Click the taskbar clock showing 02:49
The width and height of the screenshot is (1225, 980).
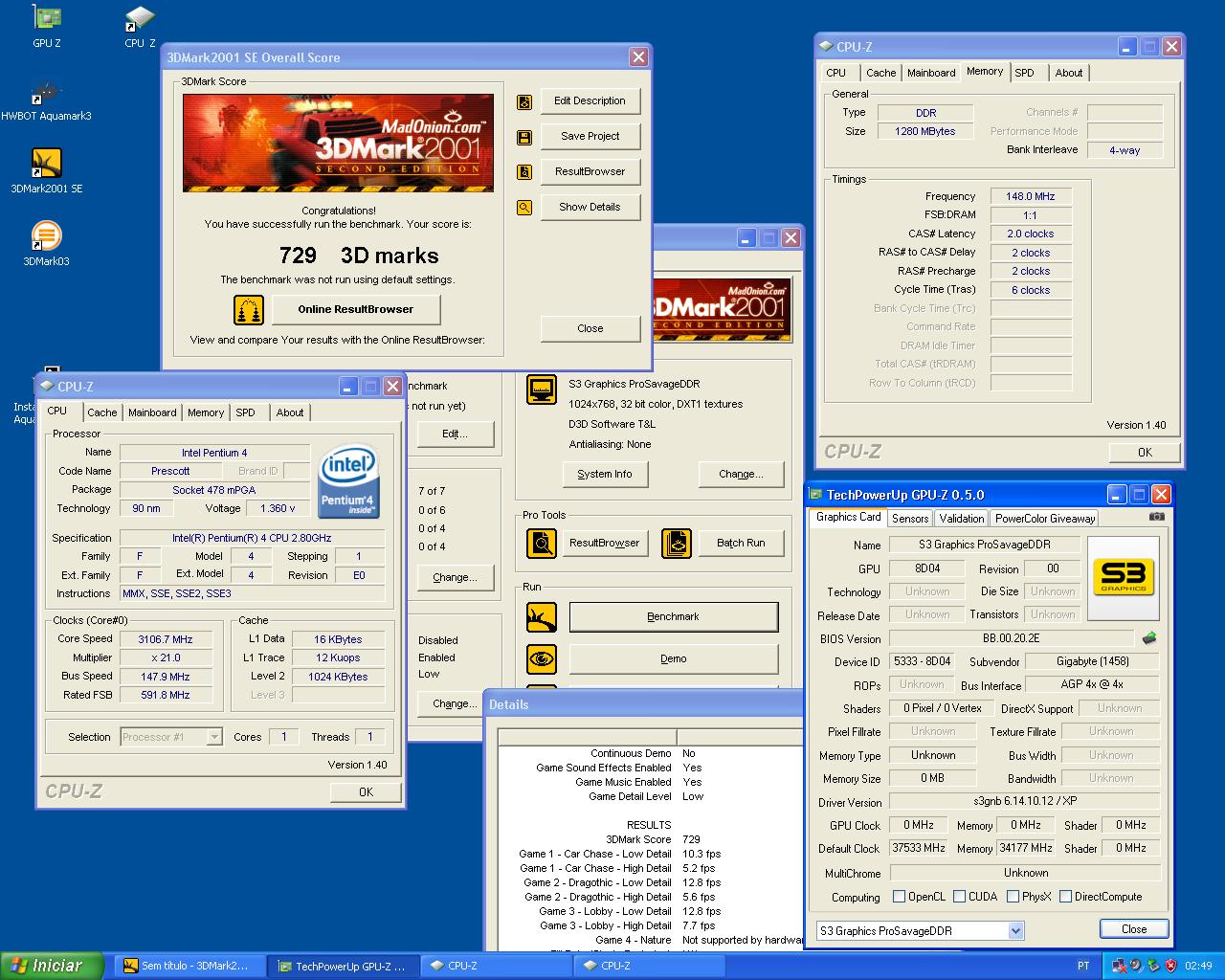(1198, 966)
